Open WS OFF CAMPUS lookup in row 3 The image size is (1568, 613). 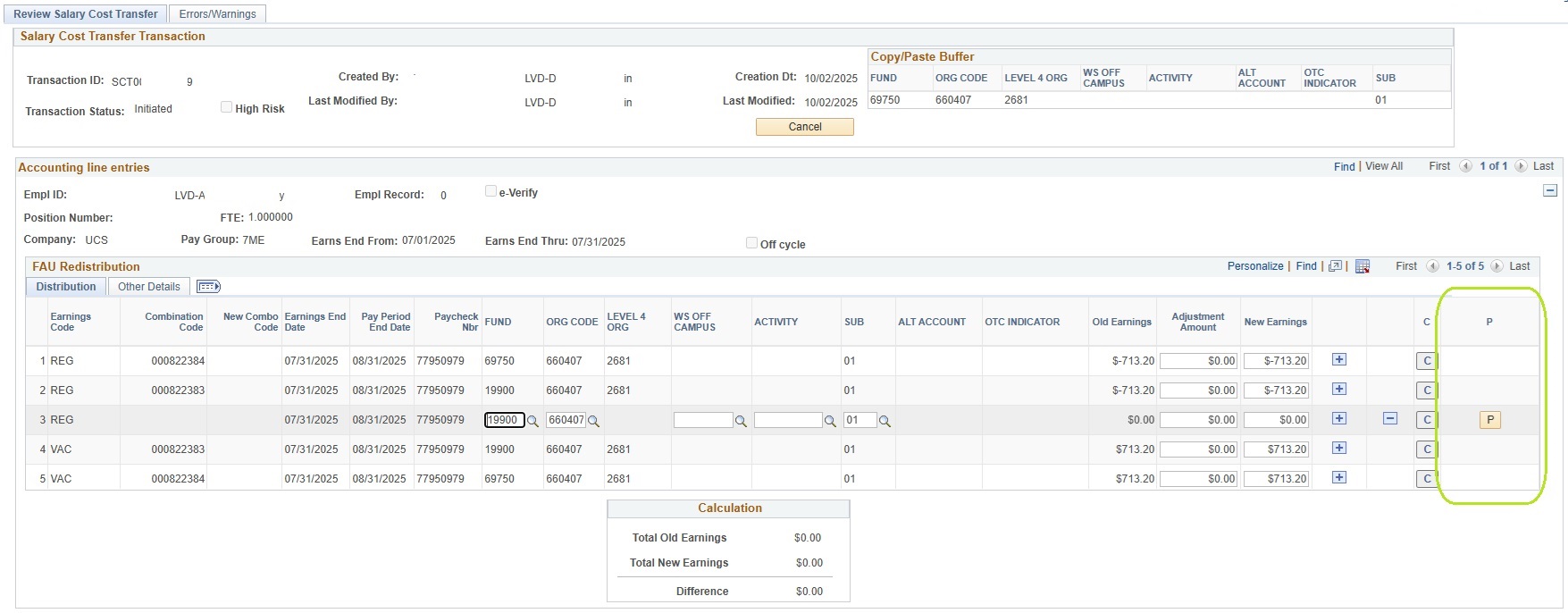(x=740, y=421)
